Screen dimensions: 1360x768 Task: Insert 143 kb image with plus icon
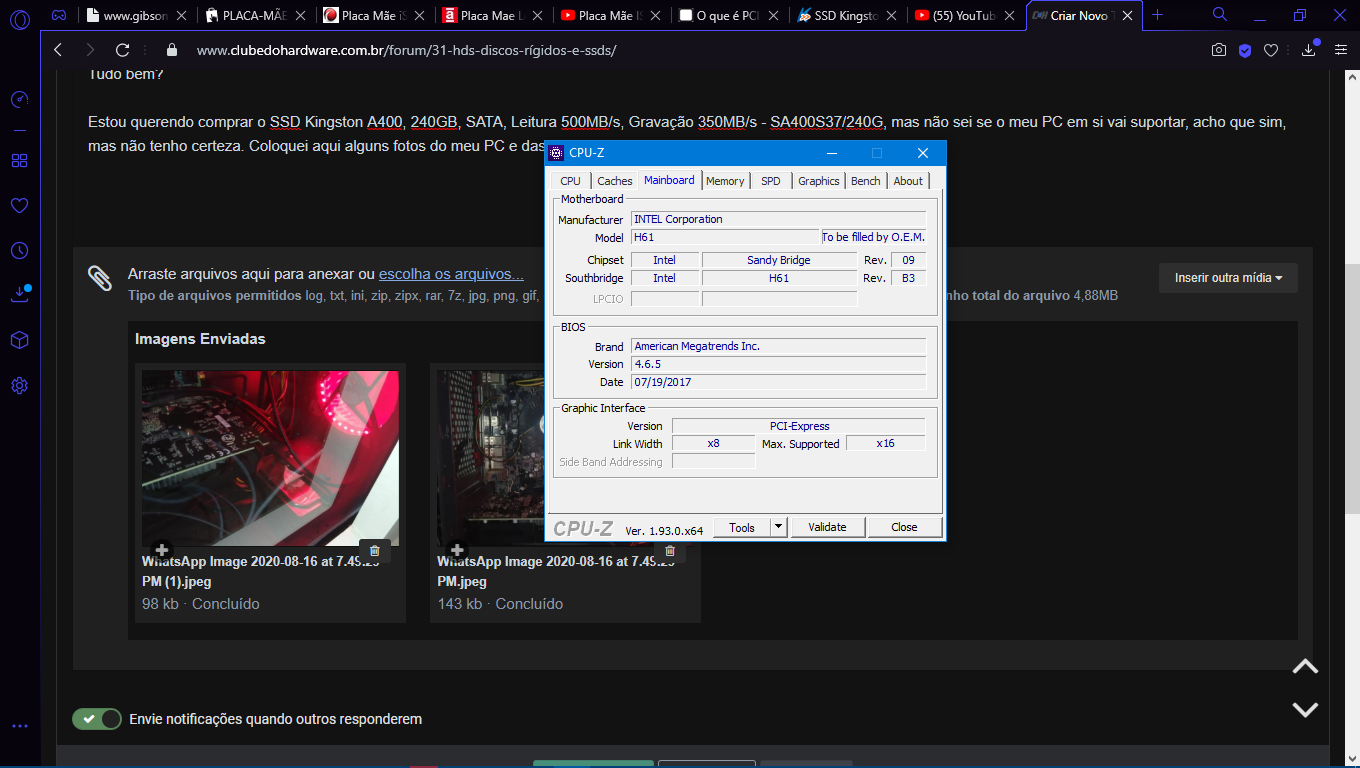(457, 550)
